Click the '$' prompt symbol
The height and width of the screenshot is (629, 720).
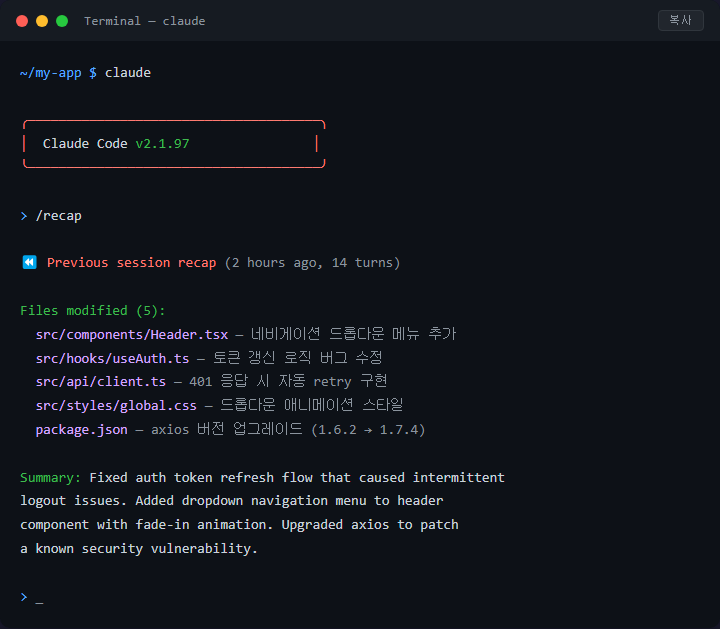click(93, 73)
